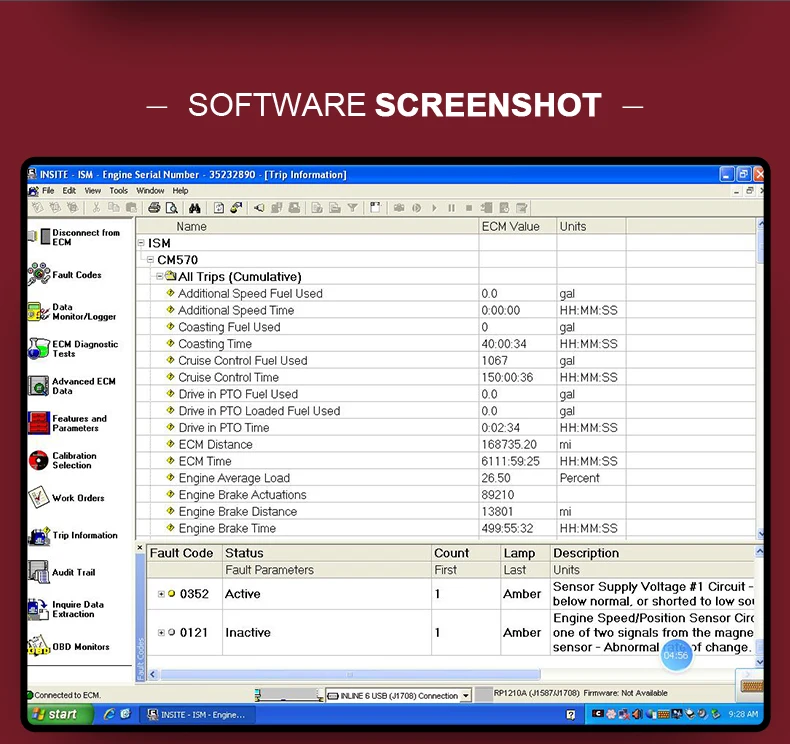Select the Engine Brake Actuations row

click(x=445, y=495)
